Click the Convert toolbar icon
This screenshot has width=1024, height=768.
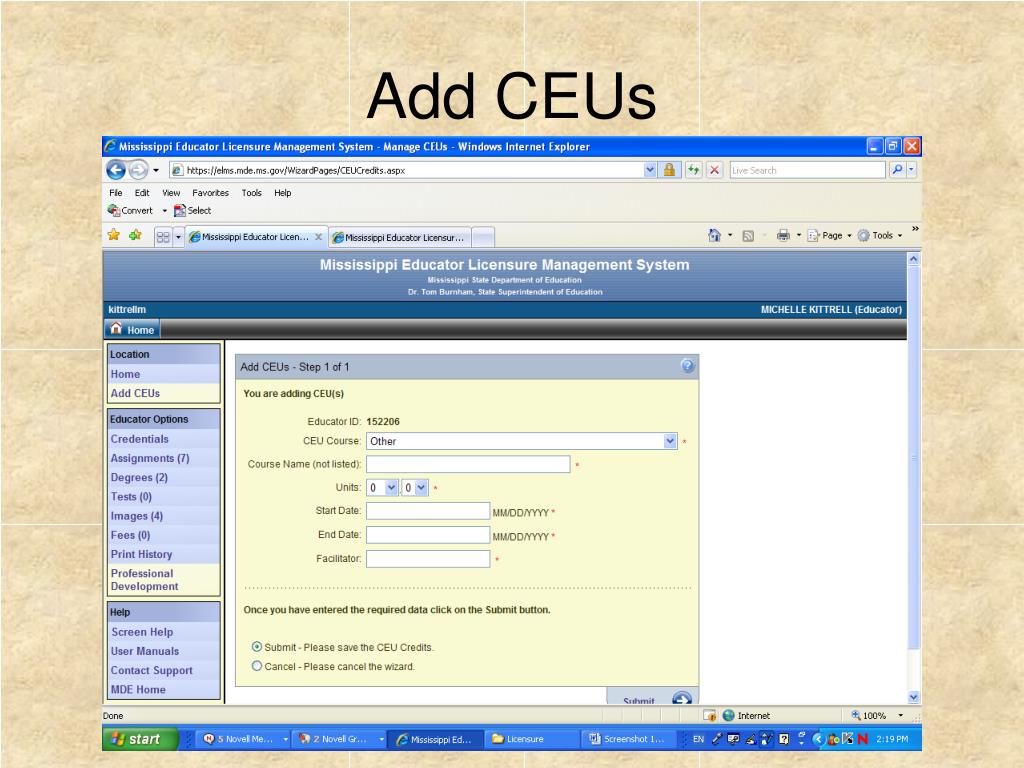pos(130,210)
